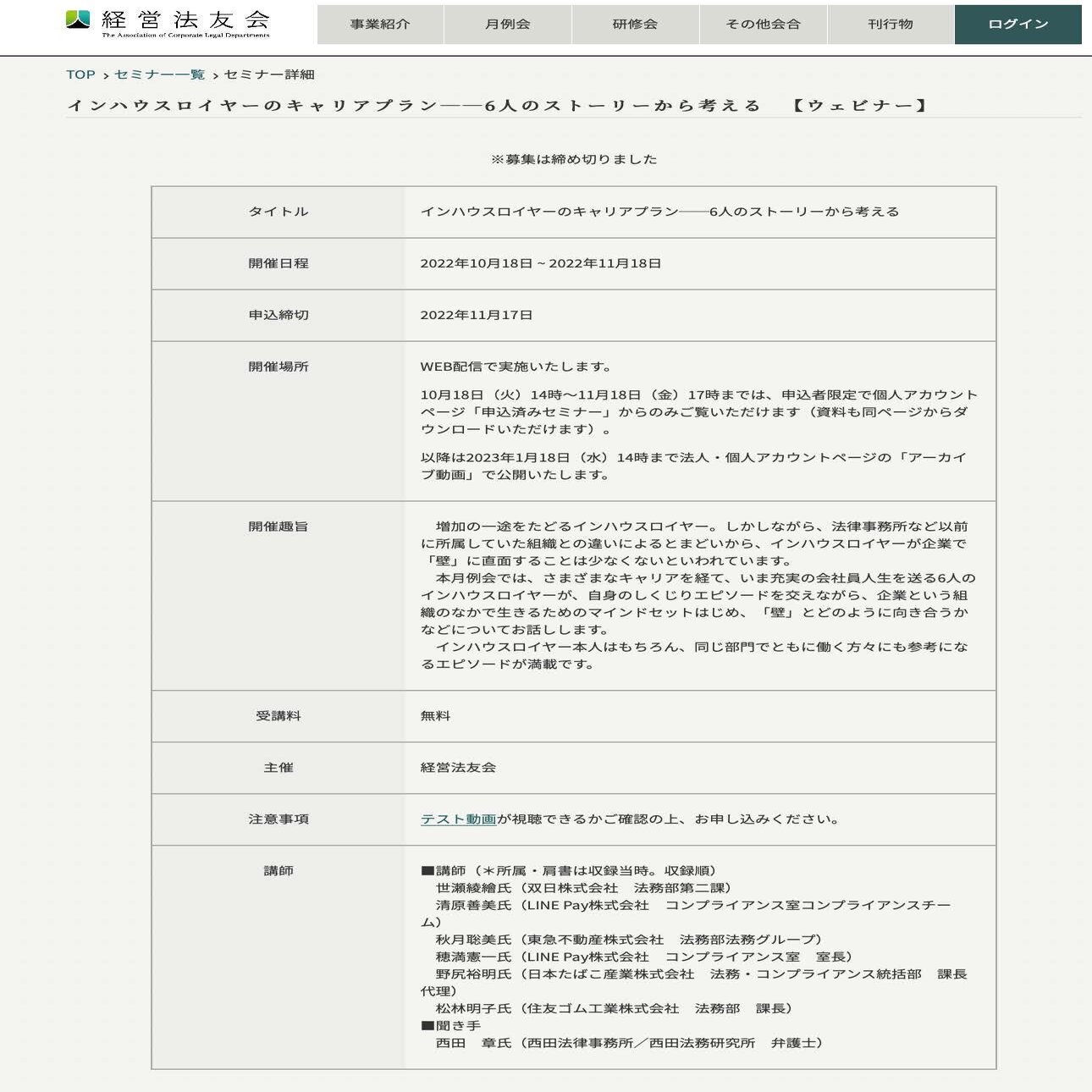This screenshot has width=1092, height=1092.
Task: Open the 刊行物 menu
Action: click(x=891, y=25)
